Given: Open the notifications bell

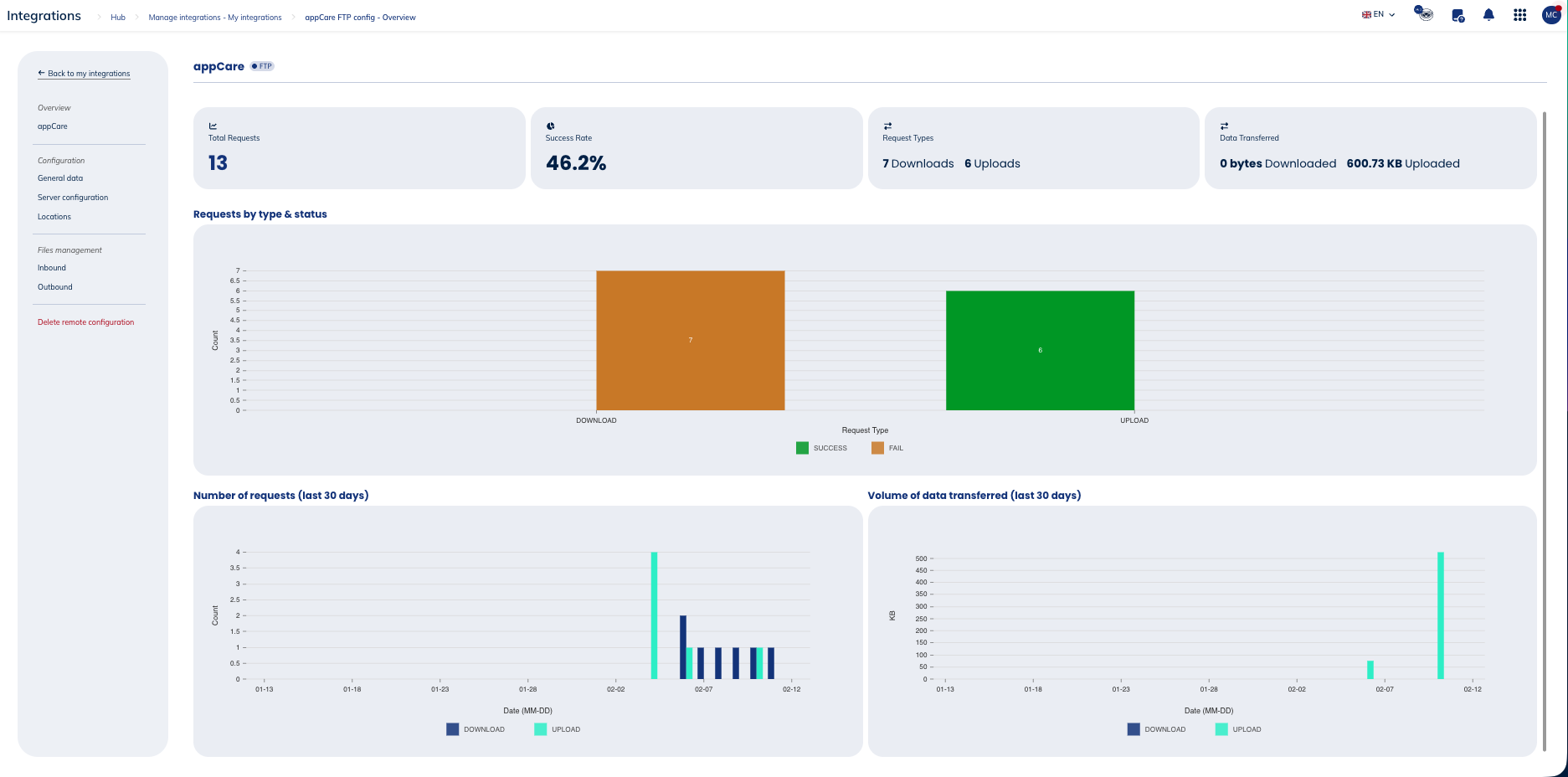Looking at the screenshot, I should 1488,15.
